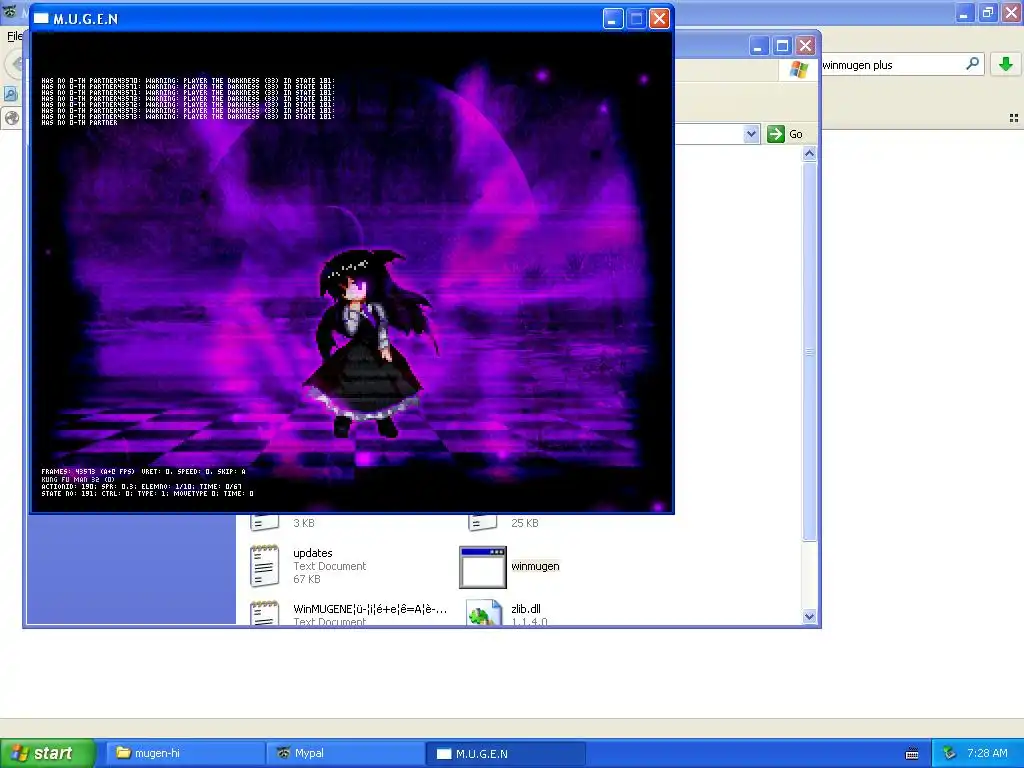Click the green Go arrow in Explorer
The width and height of the screenshot is (1024, 768).
tap(775, 134)
